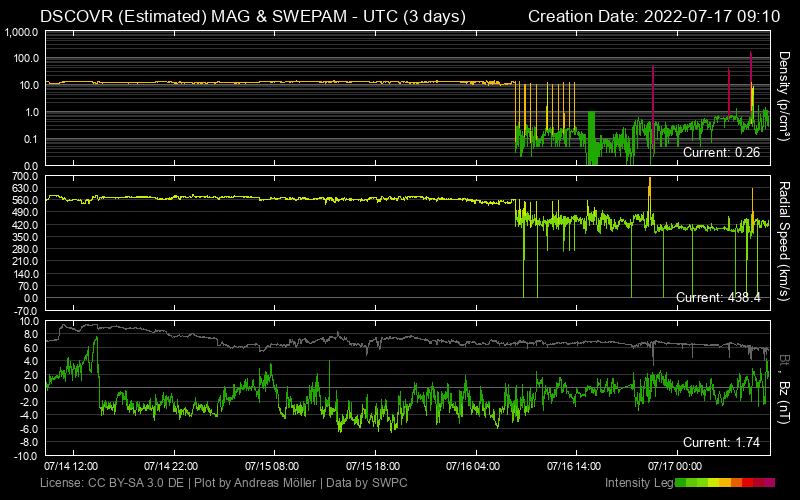Viewport: 800px width, 500px height.
Task: Click the 210.0 speed axis tick
Action: (26, 261)
